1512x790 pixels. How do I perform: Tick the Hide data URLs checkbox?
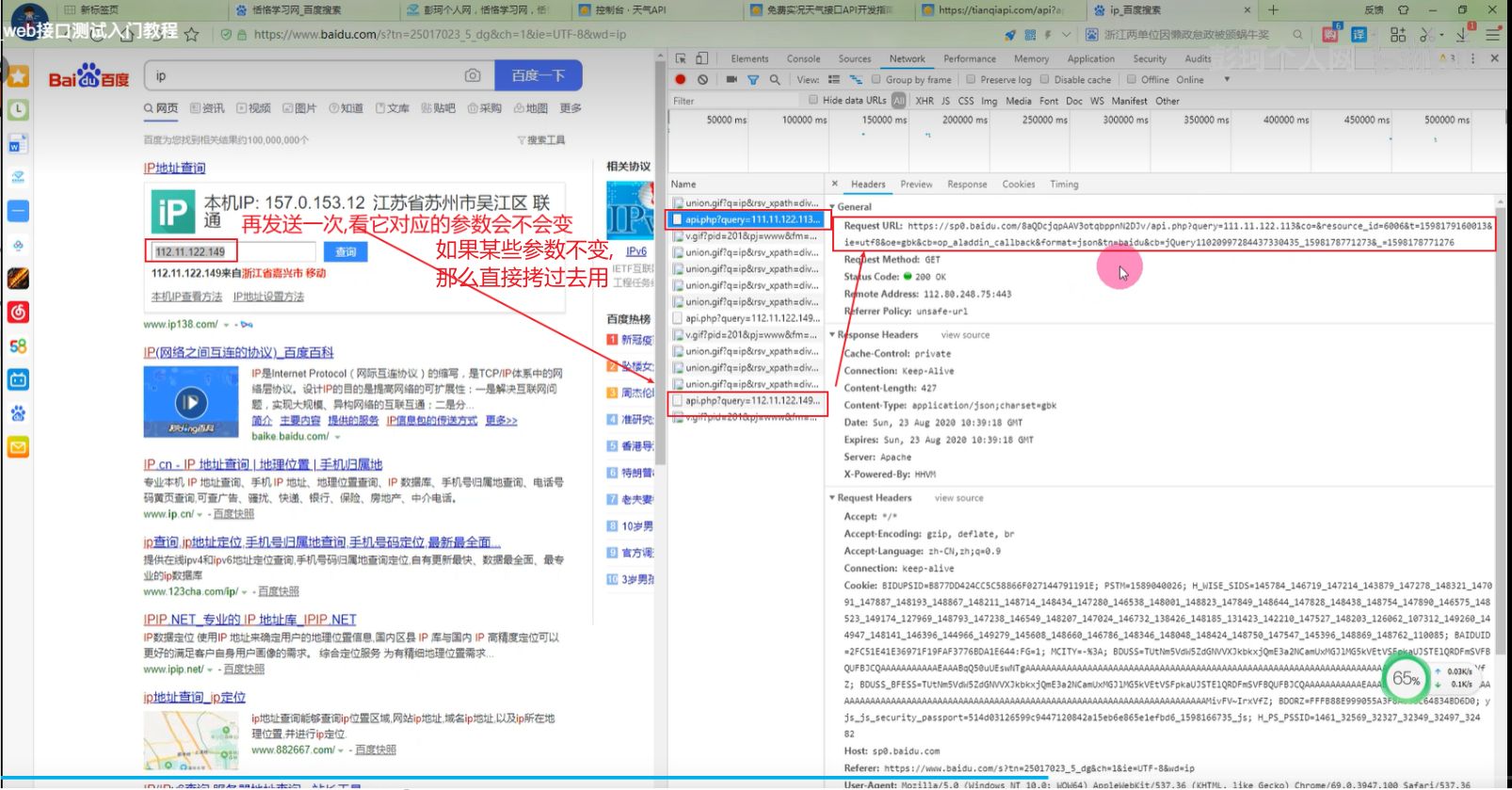(813, 100)
